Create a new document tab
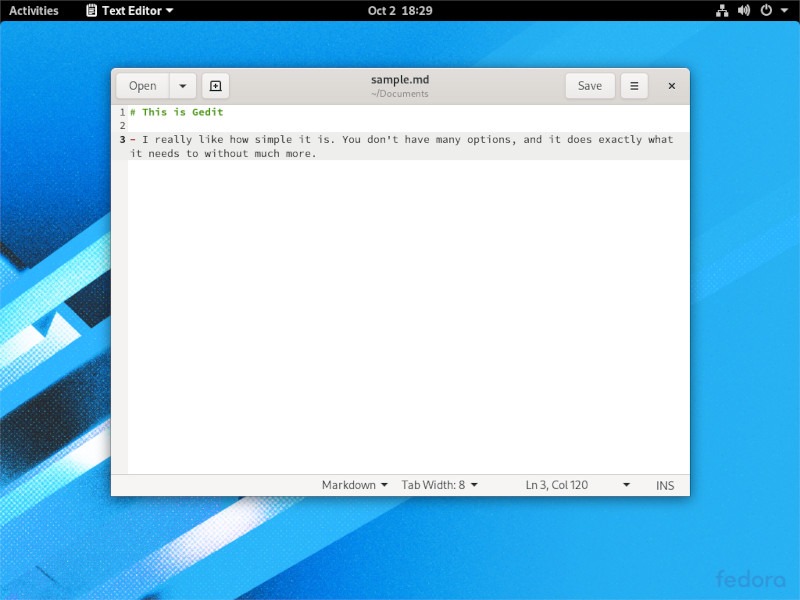 click(x=214, y=86)
